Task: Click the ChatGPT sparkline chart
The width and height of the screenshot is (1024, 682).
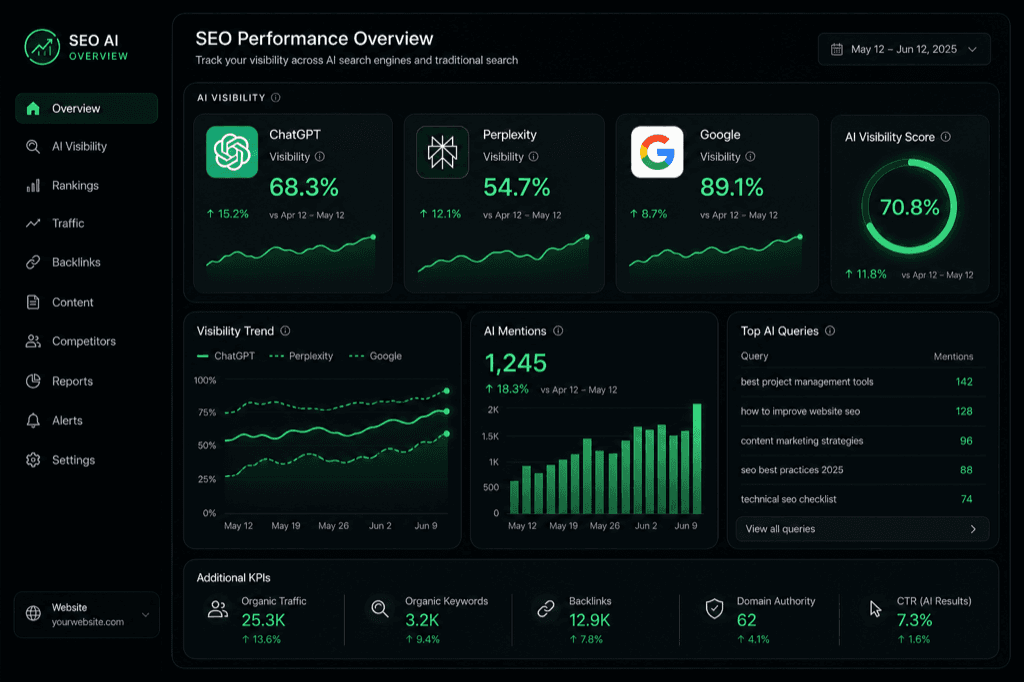Action: tap(291, 258)
